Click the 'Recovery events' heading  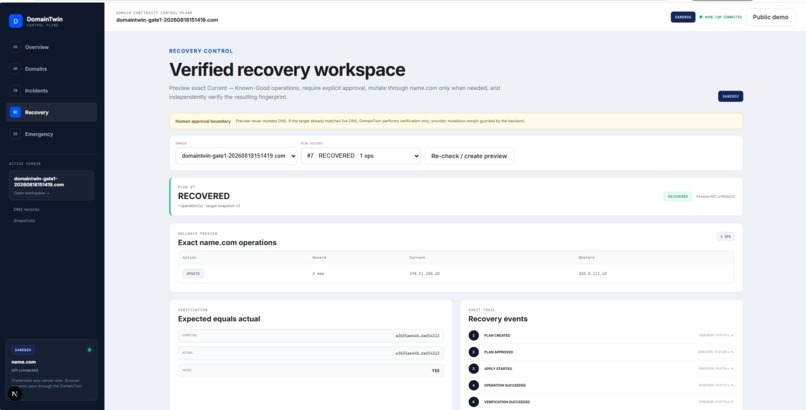coord(498,319)
